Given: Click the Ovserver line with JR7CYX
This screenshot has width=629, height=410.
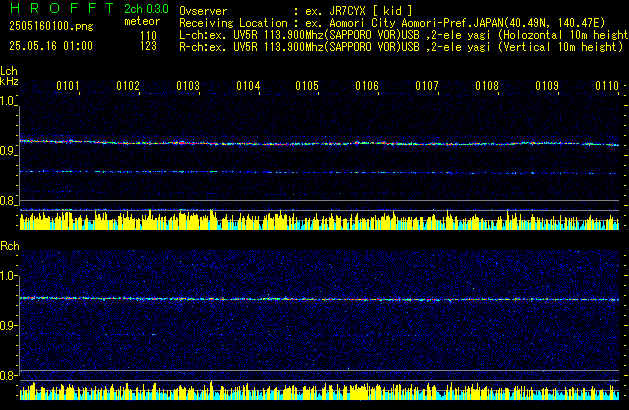Looking at the screenshot, I should (x=296, y=11).
